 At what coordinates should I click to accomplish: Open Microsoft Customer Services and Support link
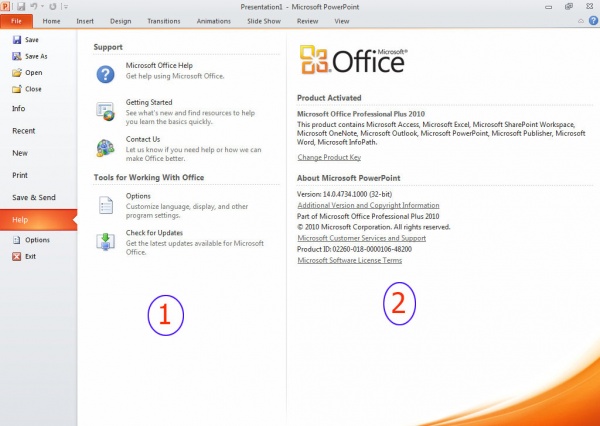pos(362,238)
